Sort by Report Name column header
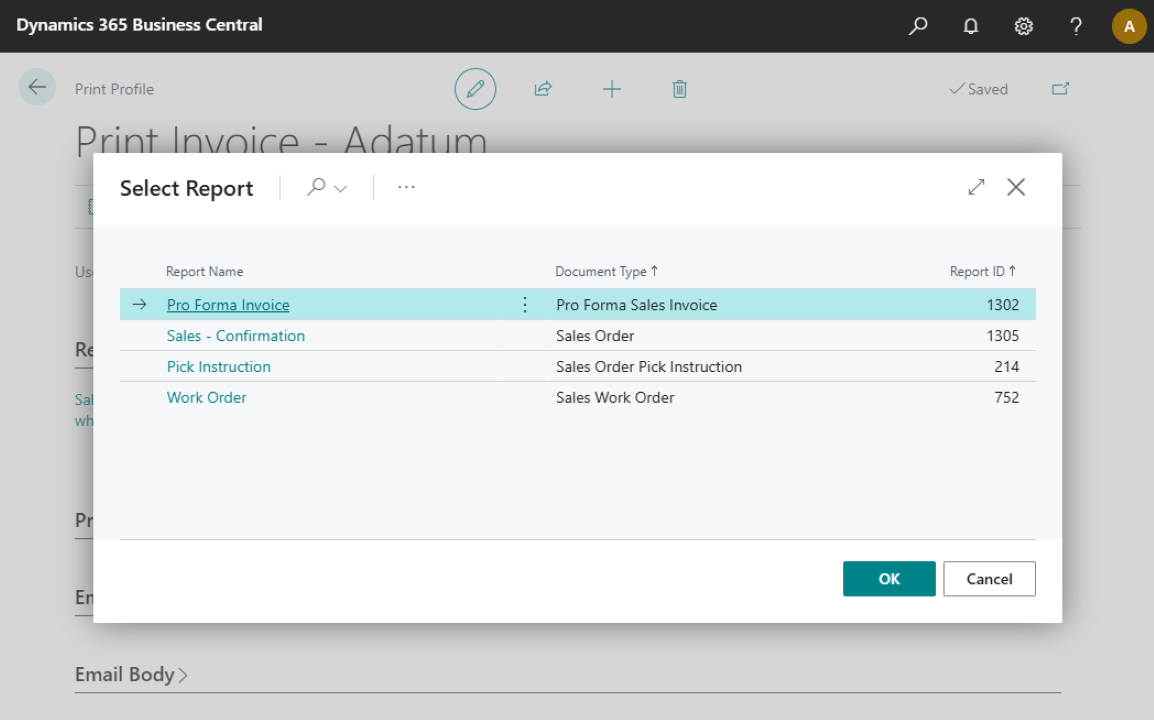Screen dimensions: 1154x720 point(205,272)
